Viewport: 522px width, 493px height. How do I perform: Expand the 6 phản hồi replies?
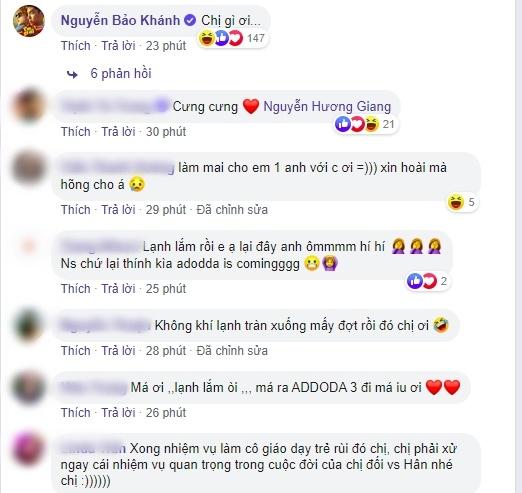(121, 73)
